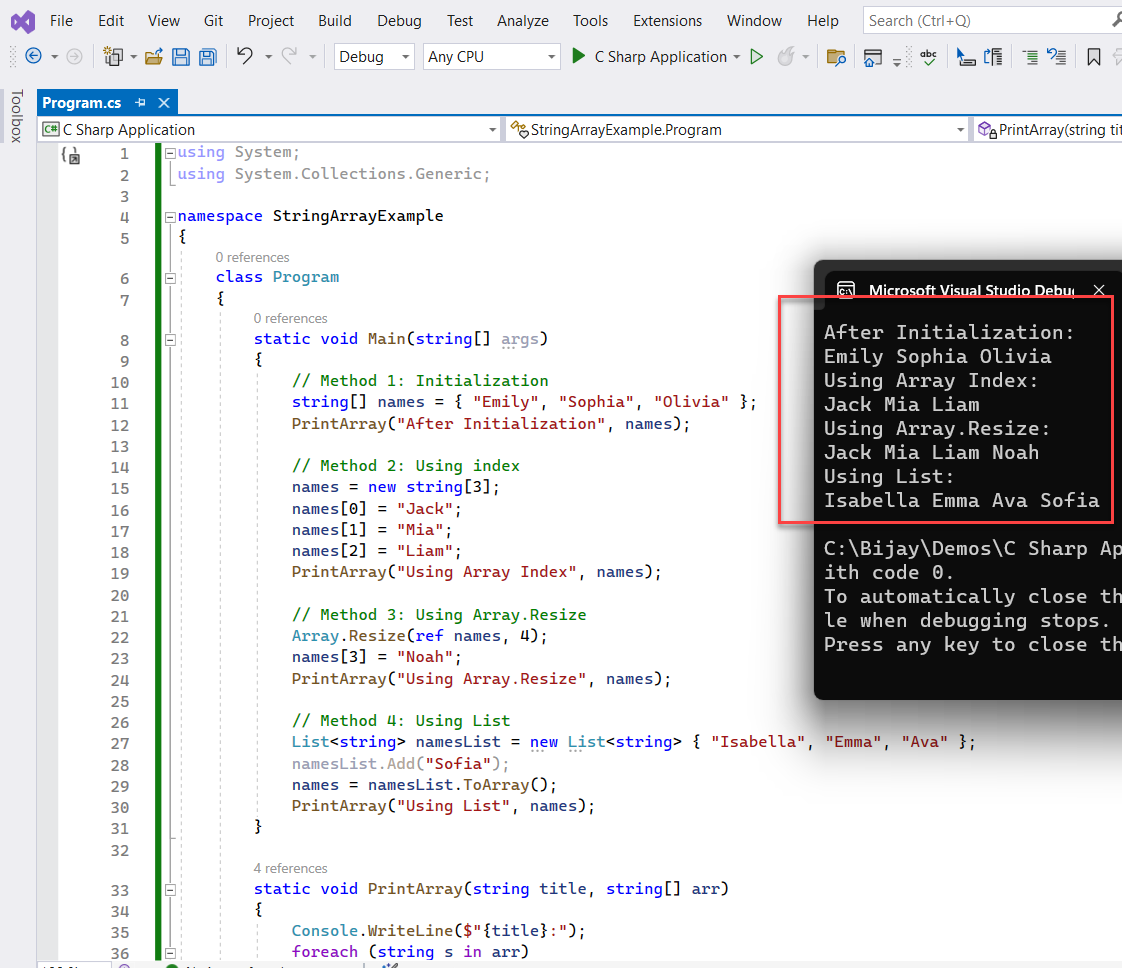Click 4 references above PrintArray
The width and height of the screenshot is (1122, 968).
point(291,869)
